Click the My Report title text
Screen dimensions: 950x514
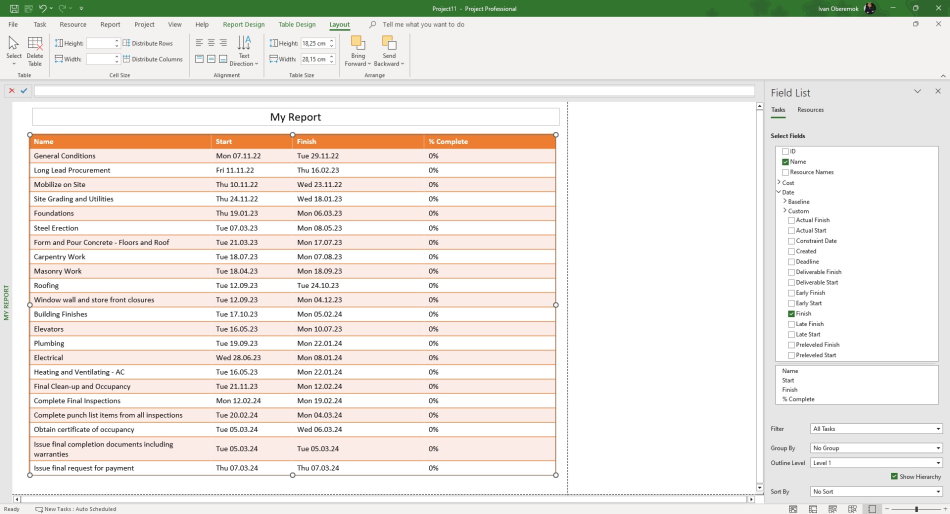click(x=296, y=117)
